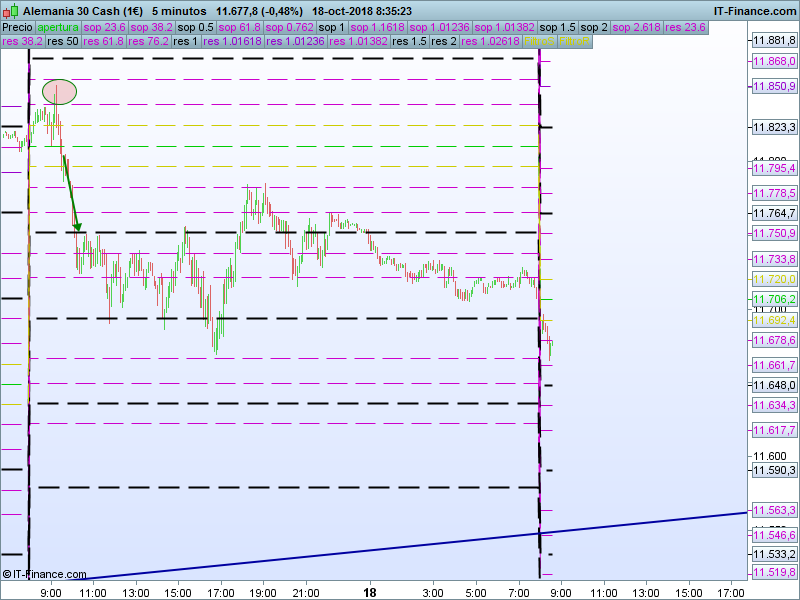Select the Precio legend label

point(18,27)
